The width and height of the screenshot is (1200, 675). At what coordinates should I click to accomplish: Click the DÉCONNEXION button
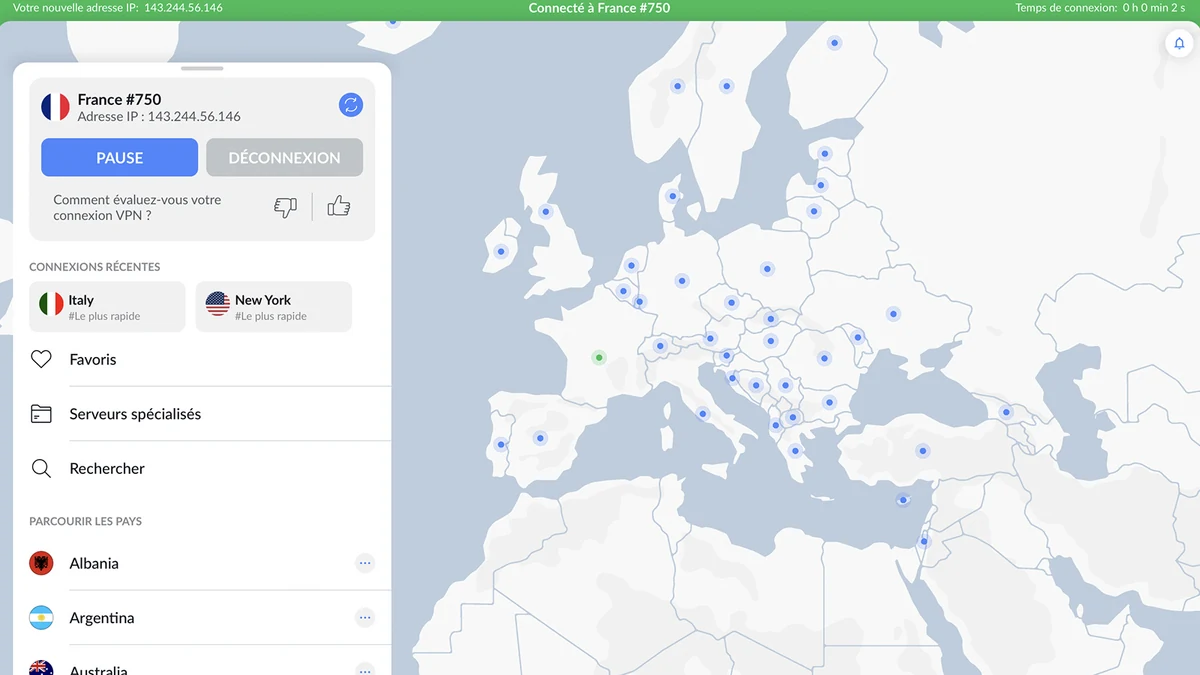tap(284, 158)
